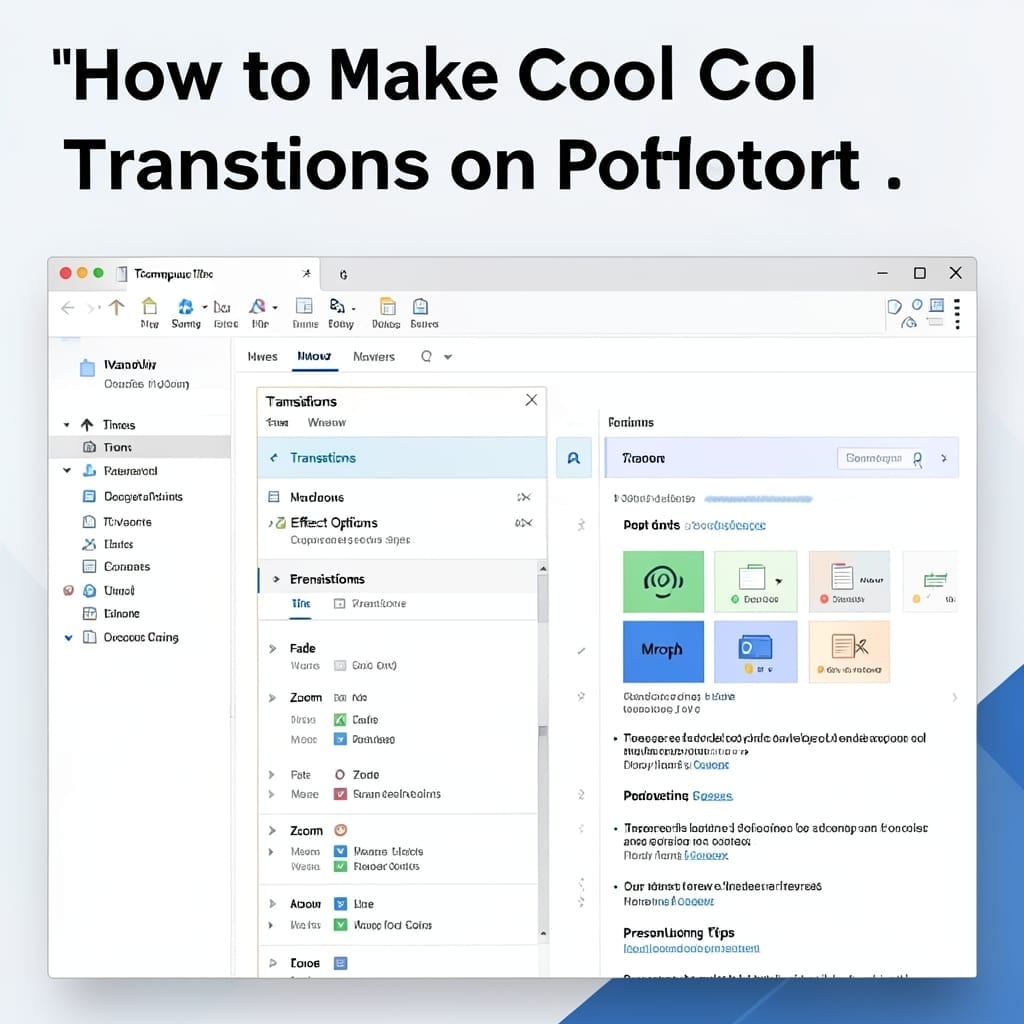This screenshot has height=1024, width=1024.
Task: Click the Gonnonyna search field
Action: pyautogui.click(x=882, y=458)
